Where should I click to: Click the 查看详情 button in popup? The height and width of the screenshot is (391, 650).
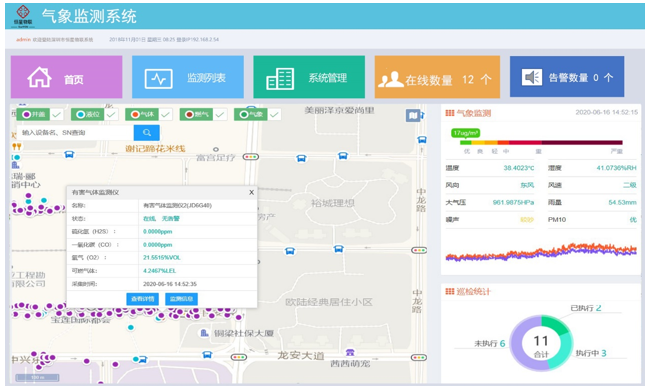pyautogui.click(x=142, y=299)
